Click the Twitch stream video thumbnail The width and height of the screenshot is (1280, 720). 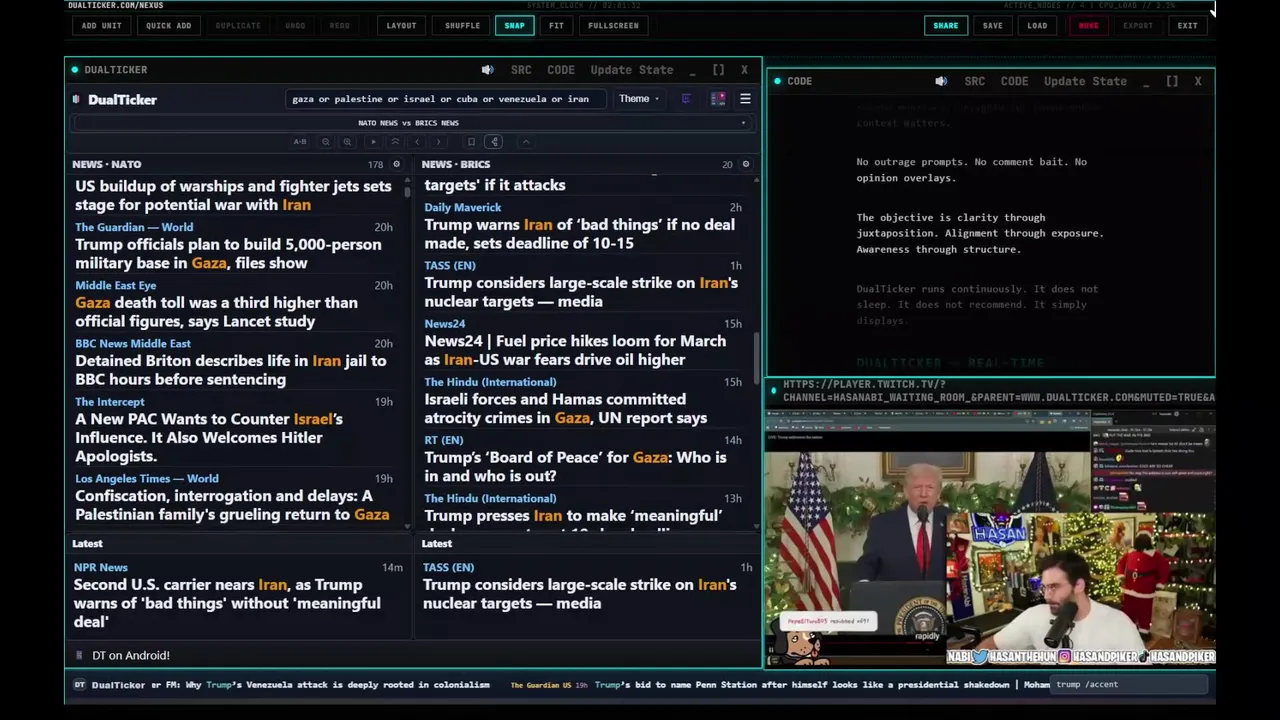(991, 538)
